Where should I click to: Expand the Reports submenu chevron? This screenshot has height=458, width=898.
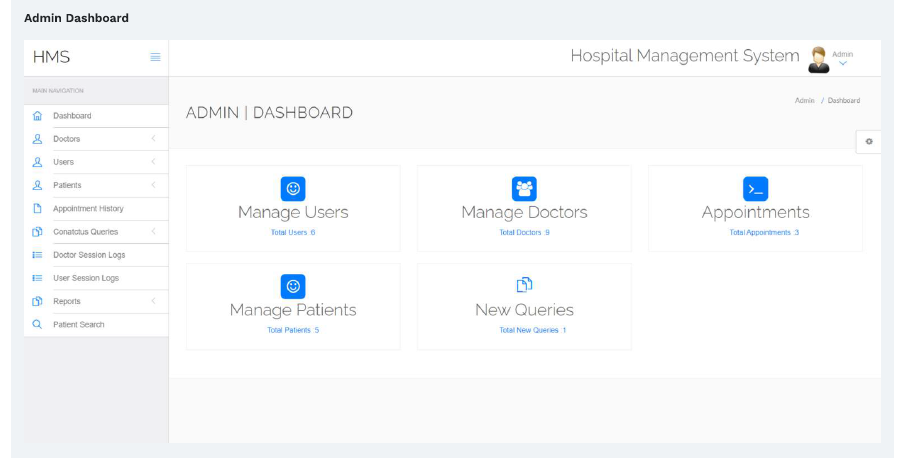point(153,301)
